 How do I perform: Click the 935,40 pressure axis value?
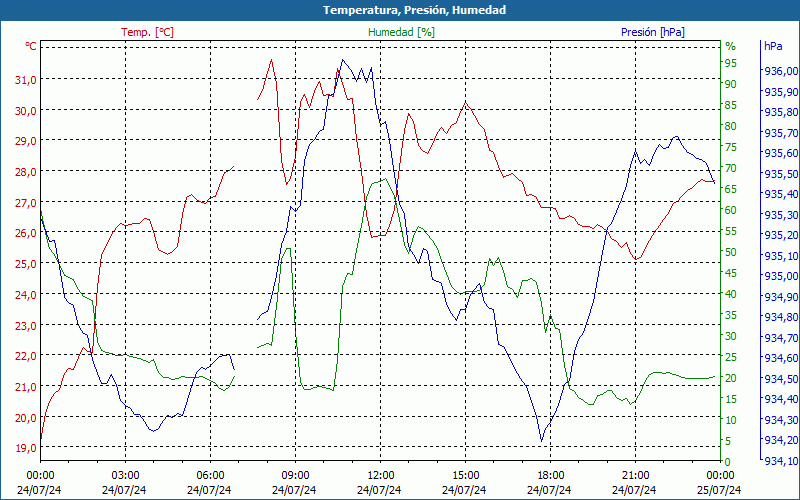(x=781, y=194)
